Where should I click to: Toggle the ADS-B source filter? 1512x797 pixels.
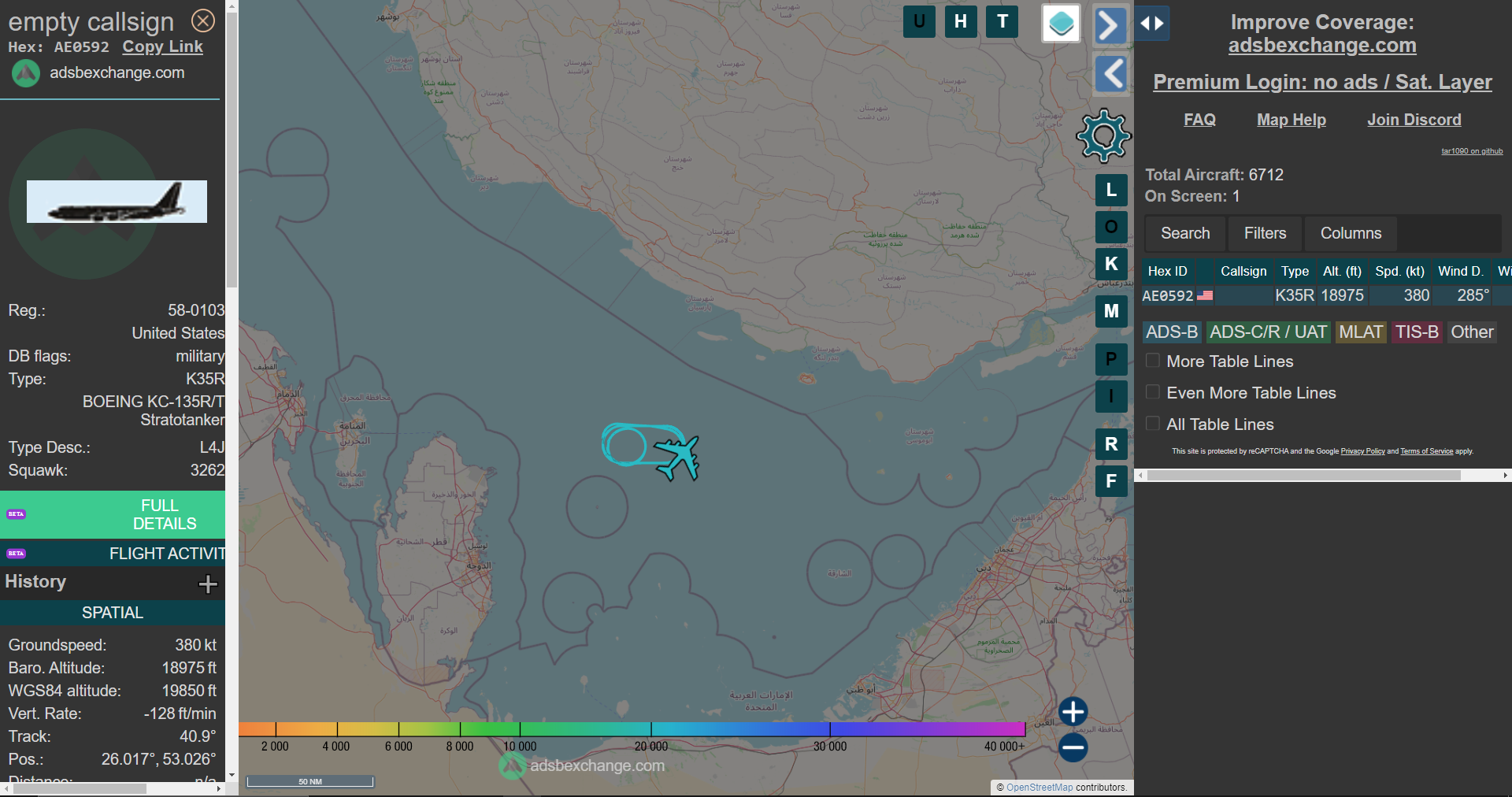coord(1172,332)
